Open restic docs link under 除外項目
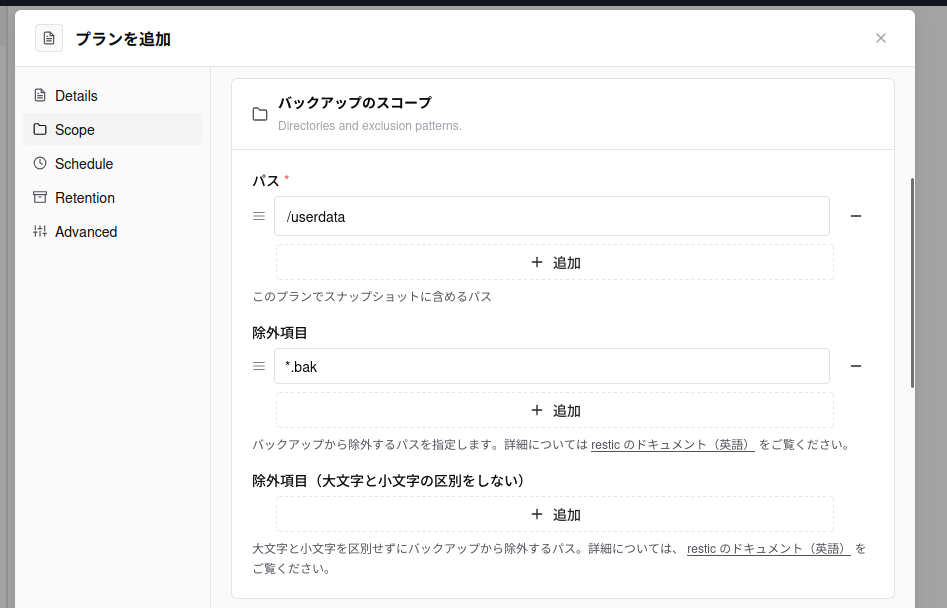 pos(672,445)
